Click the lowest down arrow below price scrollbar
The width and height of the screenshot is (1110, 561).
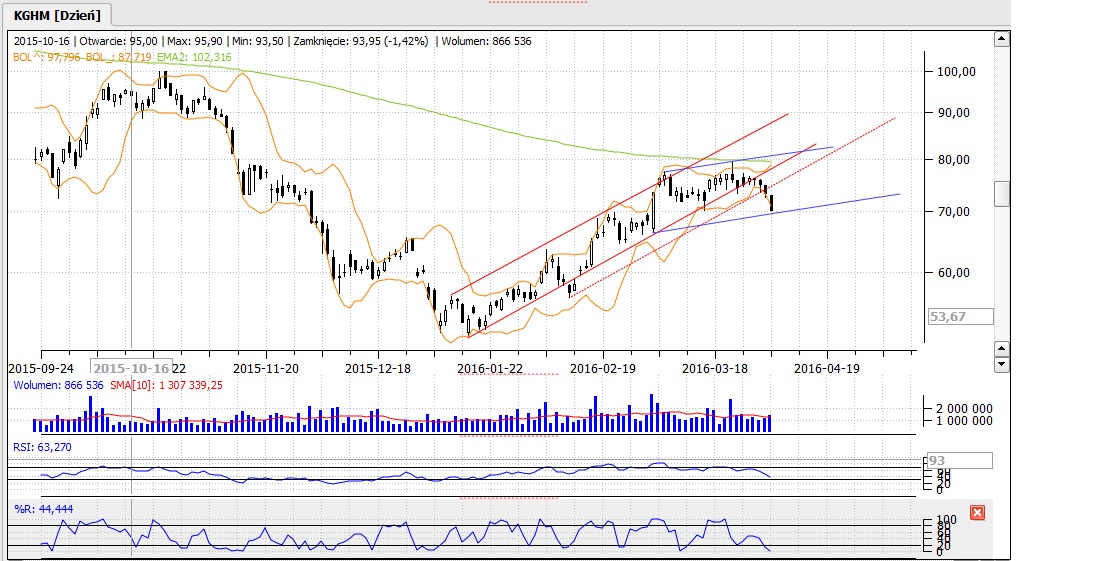[x=1001, y=365]
